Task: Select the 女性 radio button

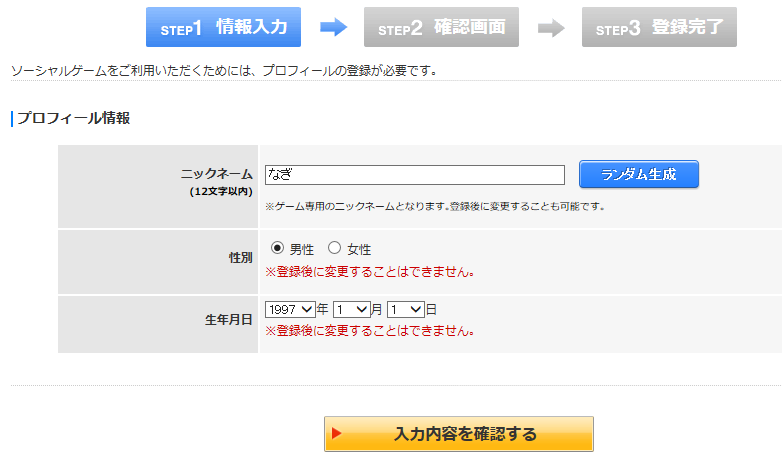Action: click(x=334, y=248)
